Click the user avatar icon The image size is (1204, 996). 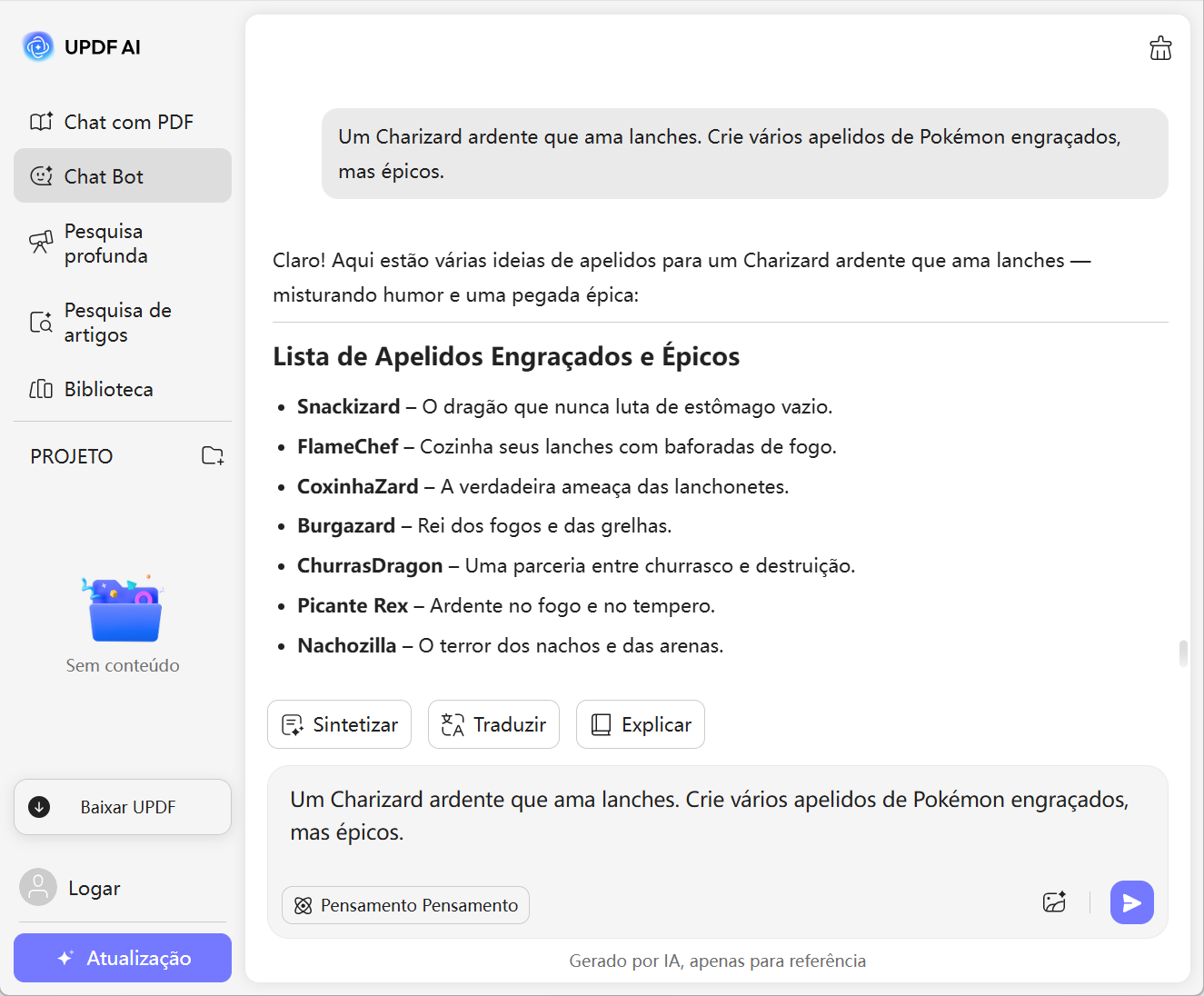pyautogui.click(x=38, y=888)
